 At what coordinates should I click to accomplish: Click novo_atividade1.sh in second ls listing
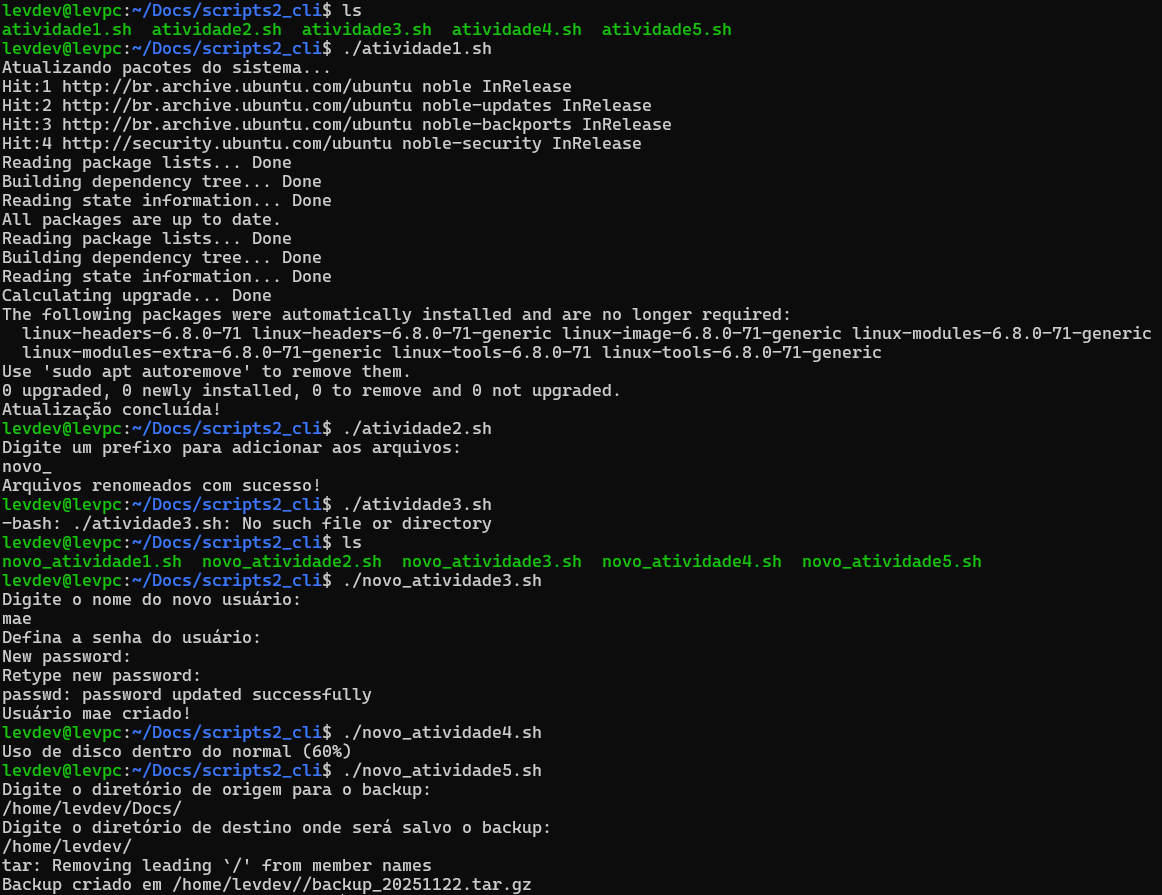92,562
